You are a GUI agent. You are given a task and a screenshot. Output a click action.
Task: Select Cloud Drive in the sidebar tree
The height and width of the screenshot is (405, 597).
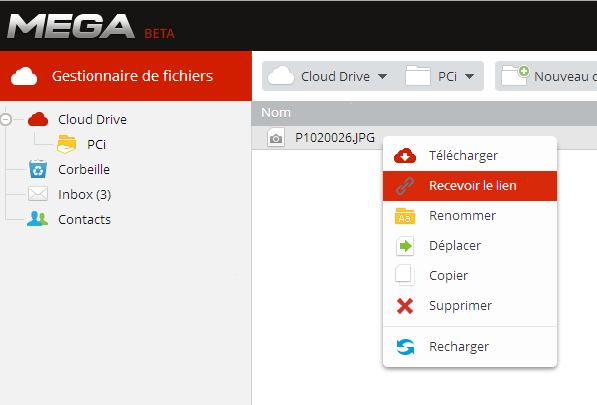92,120
